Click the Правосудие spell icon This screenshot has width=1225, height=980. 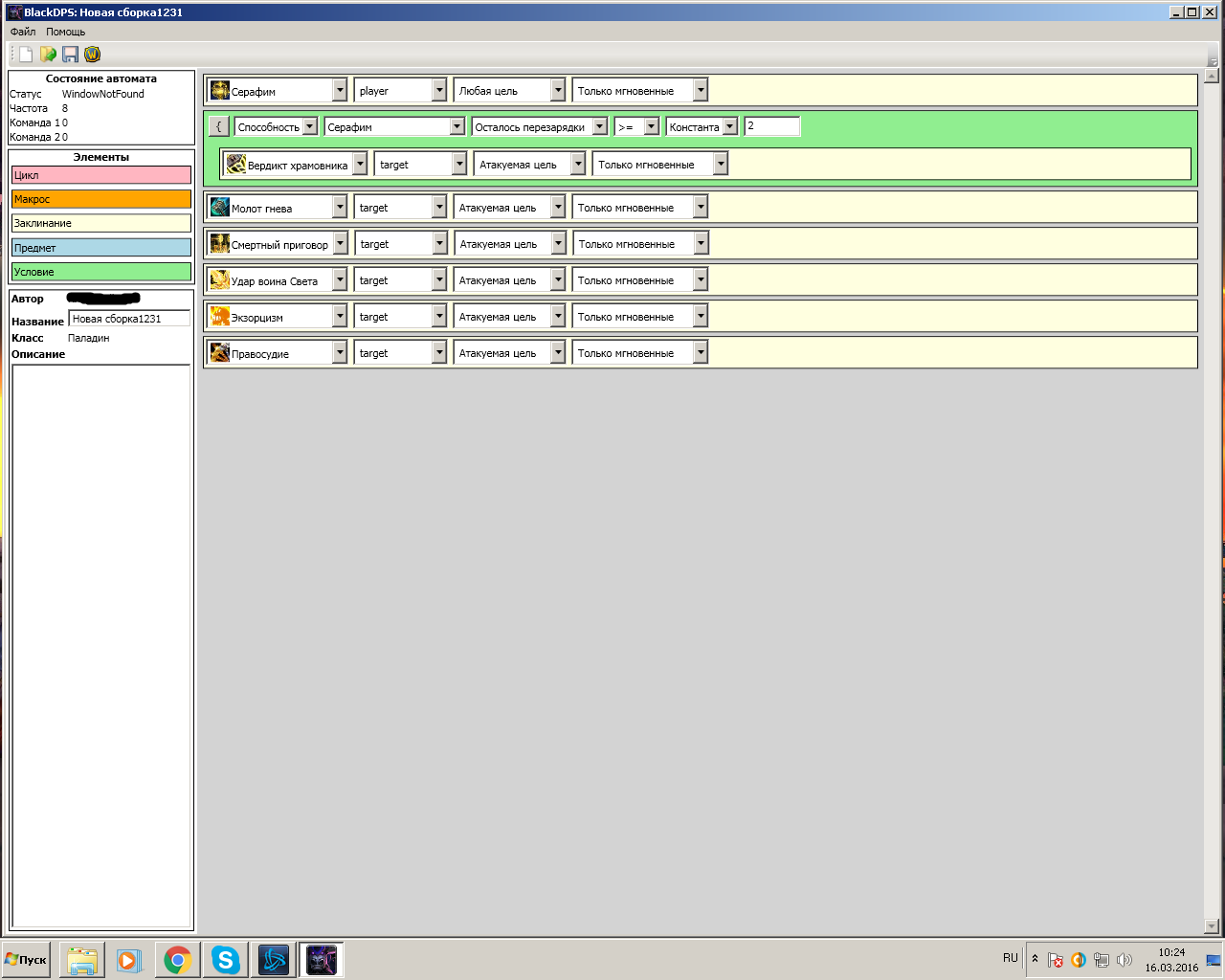(x=220, y=353)
